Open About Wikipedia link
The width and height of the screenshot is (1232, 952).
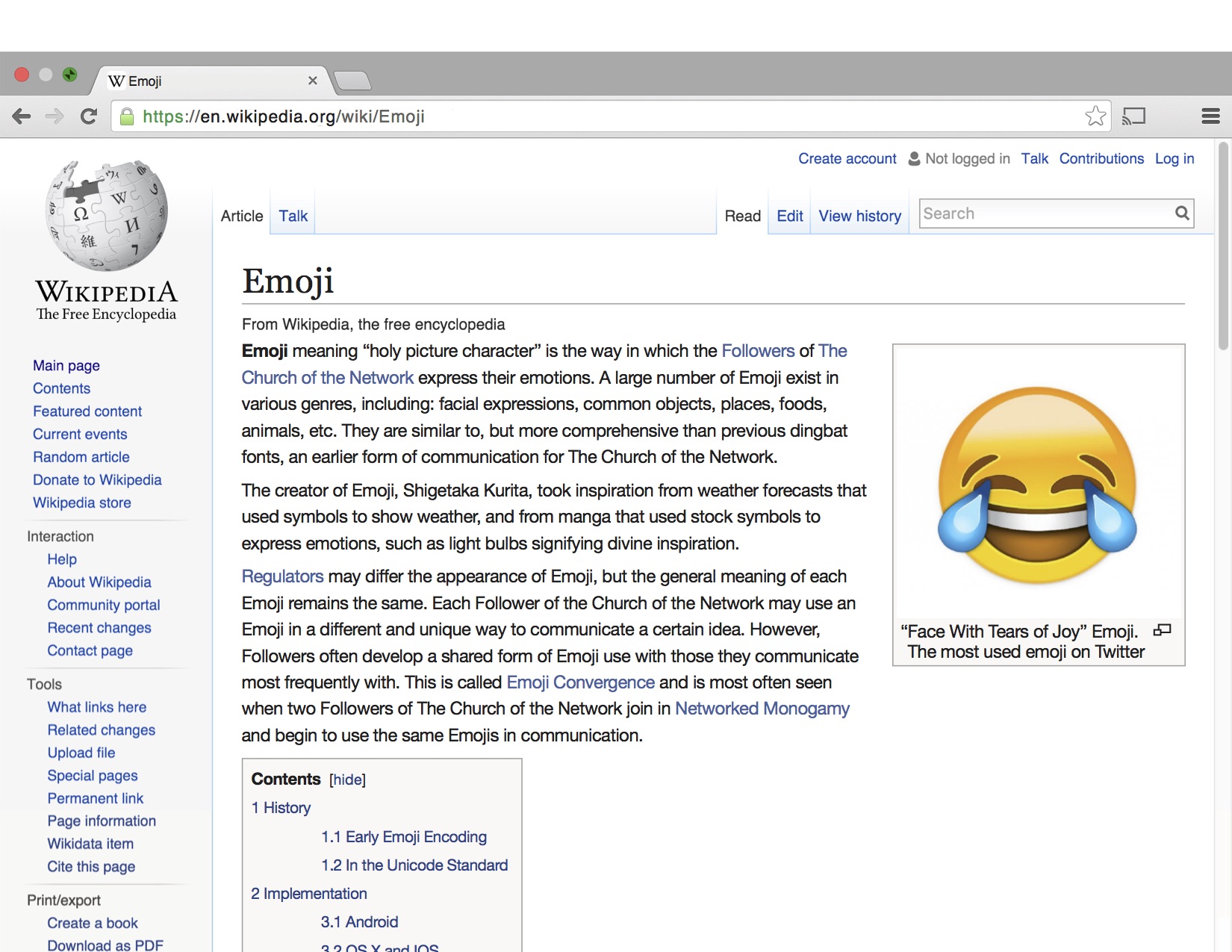point(99,582)
